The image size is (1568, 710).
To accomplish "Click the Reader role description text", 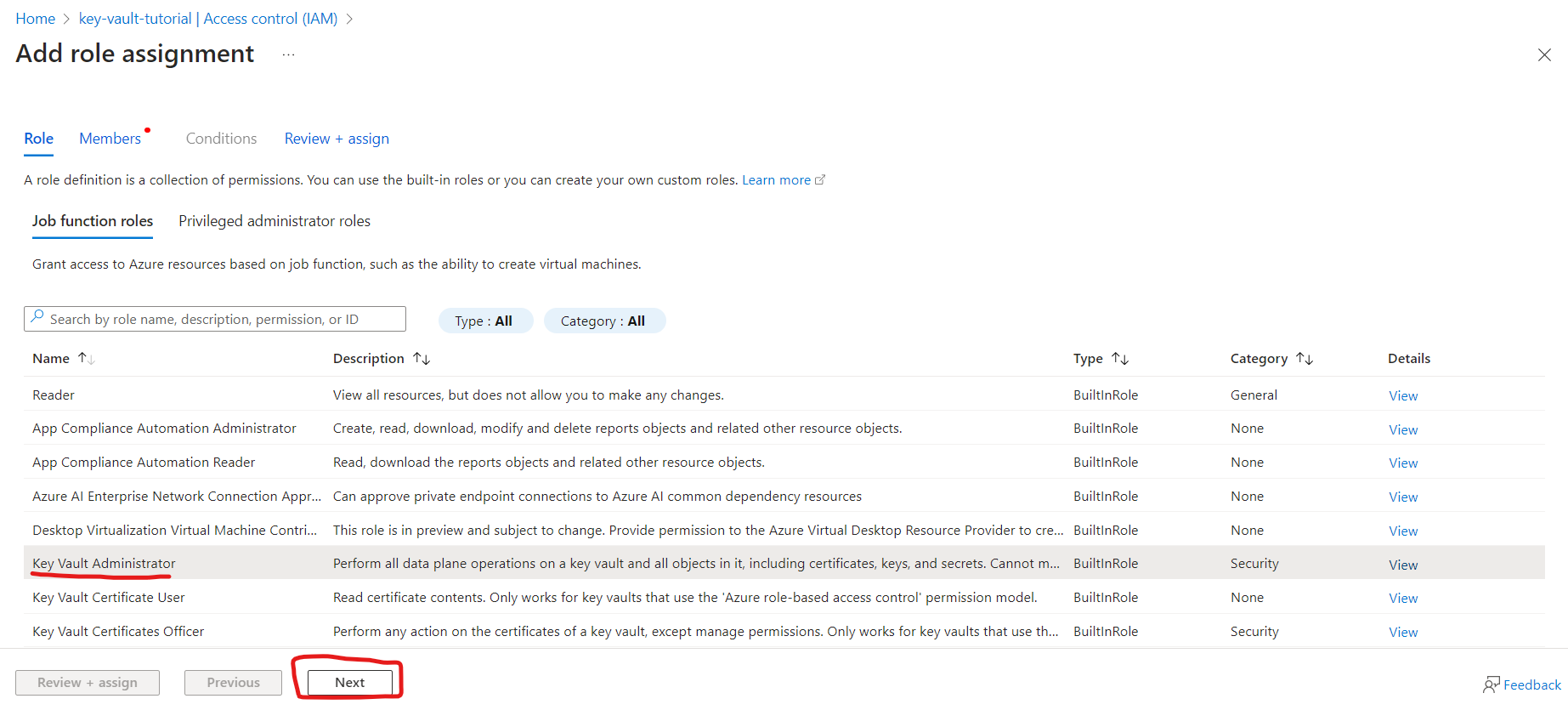I will click(x=529, y=395).
